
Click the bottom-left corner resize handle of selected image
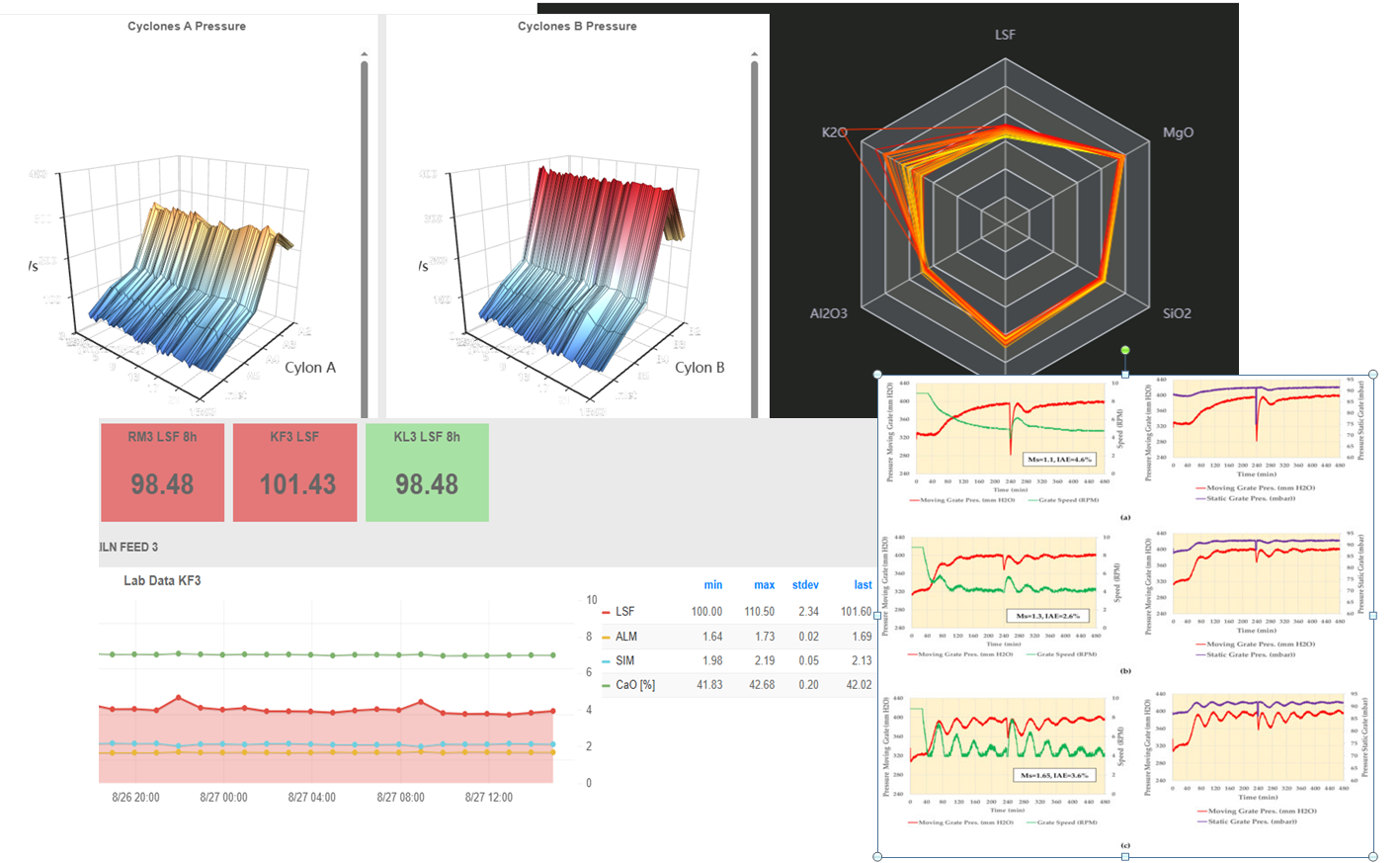(877, 856)
